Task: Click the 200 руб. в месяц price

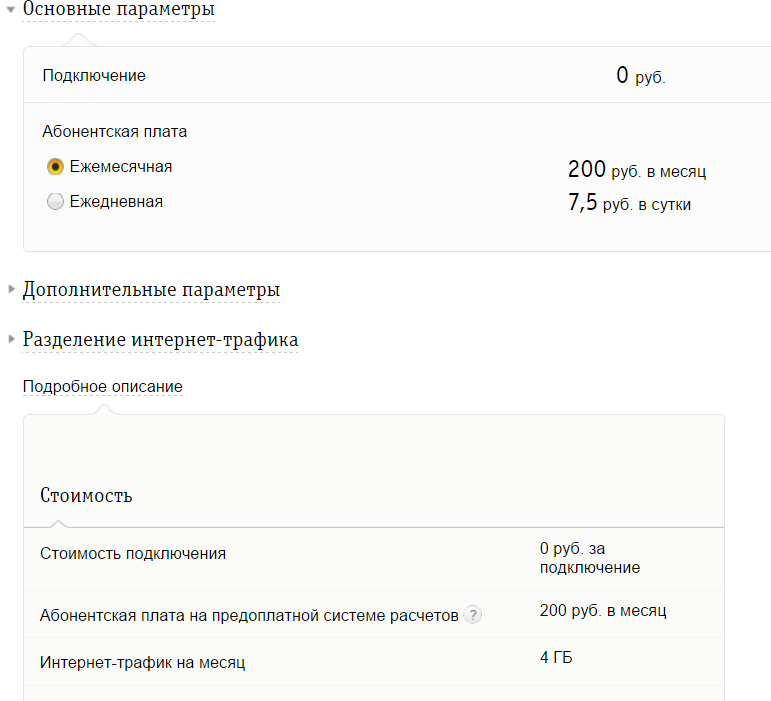Action: (637, 170)
